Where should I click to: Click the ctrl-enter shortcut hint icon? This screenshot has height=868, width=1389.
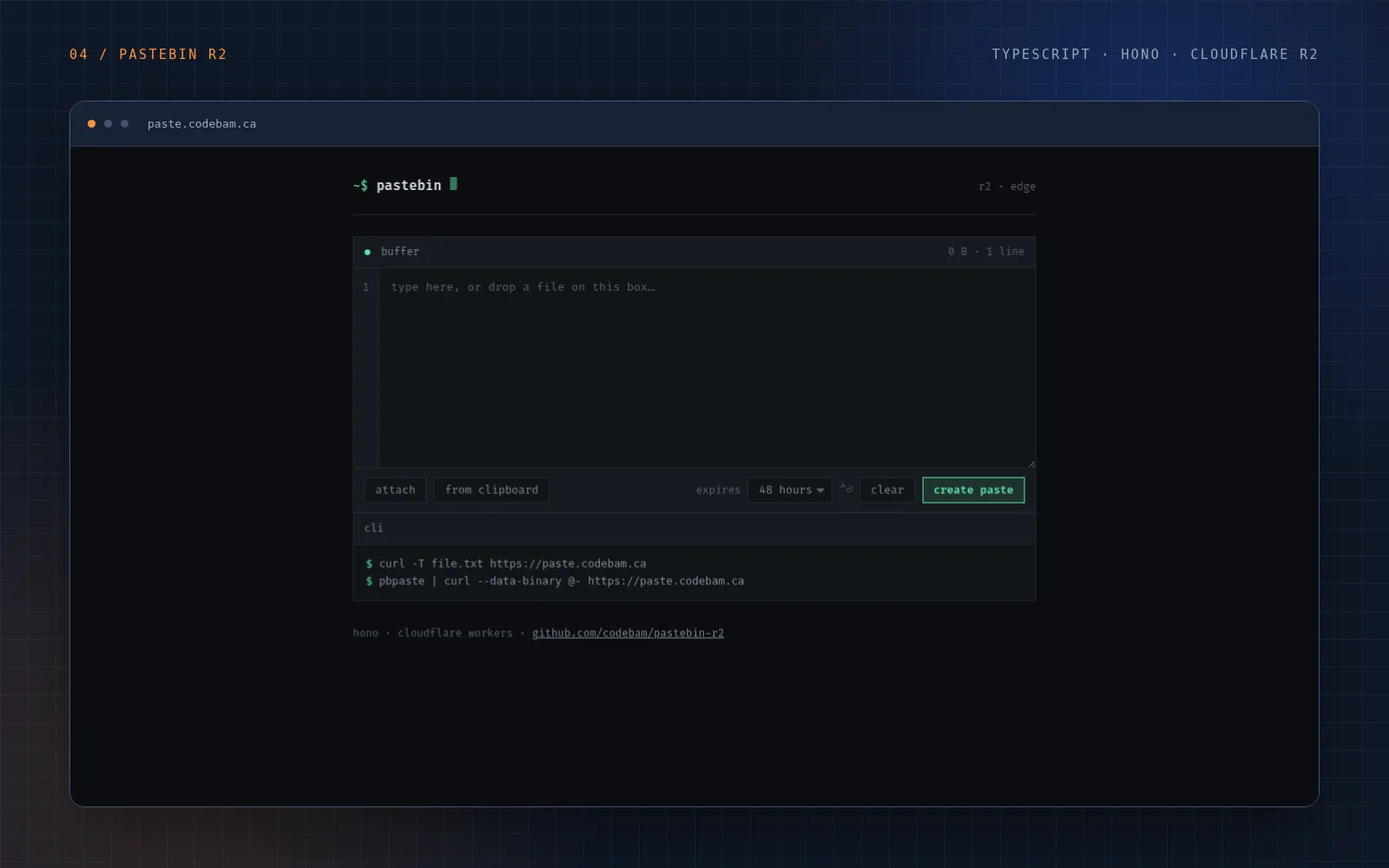pos(846,490)
